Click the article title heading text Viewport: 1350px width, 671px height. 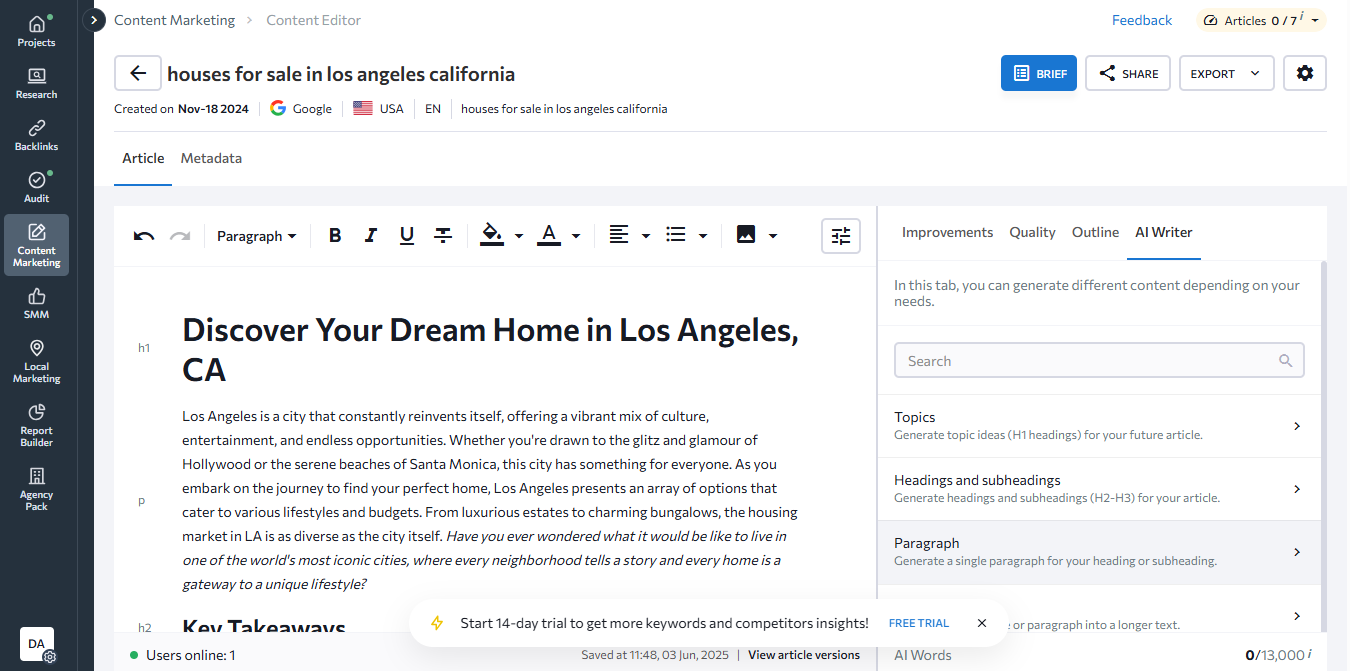click(490, 350)
